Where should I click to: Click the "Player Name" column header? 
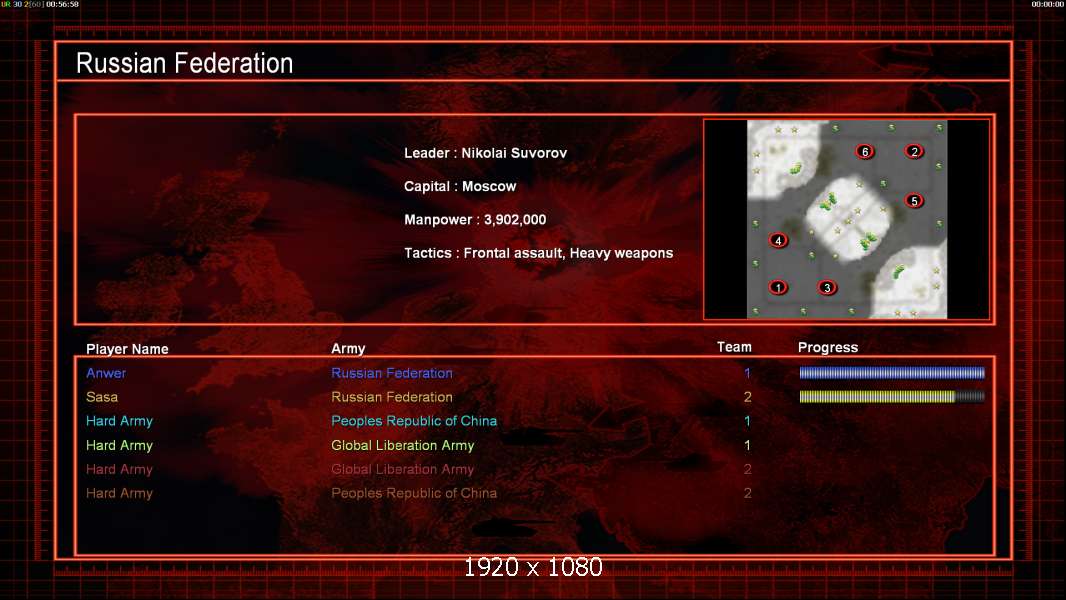click(127, 349)
